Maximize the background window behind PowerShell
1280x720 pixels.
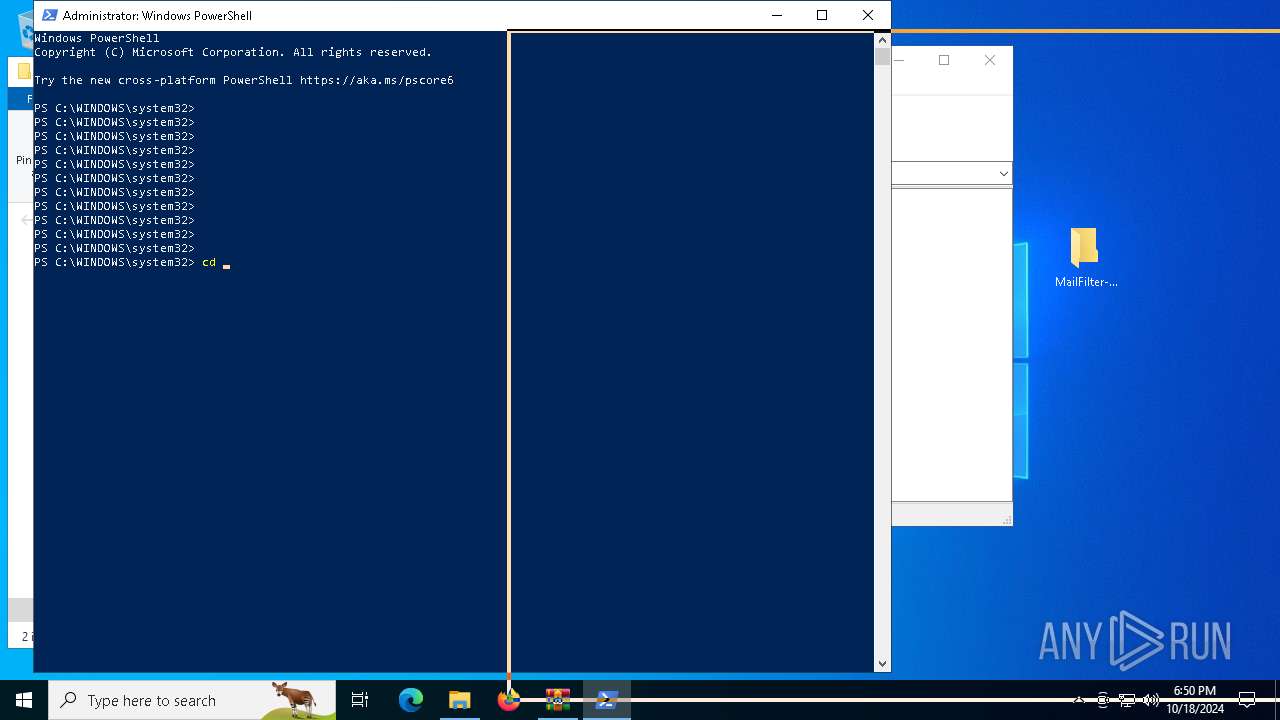943,60
